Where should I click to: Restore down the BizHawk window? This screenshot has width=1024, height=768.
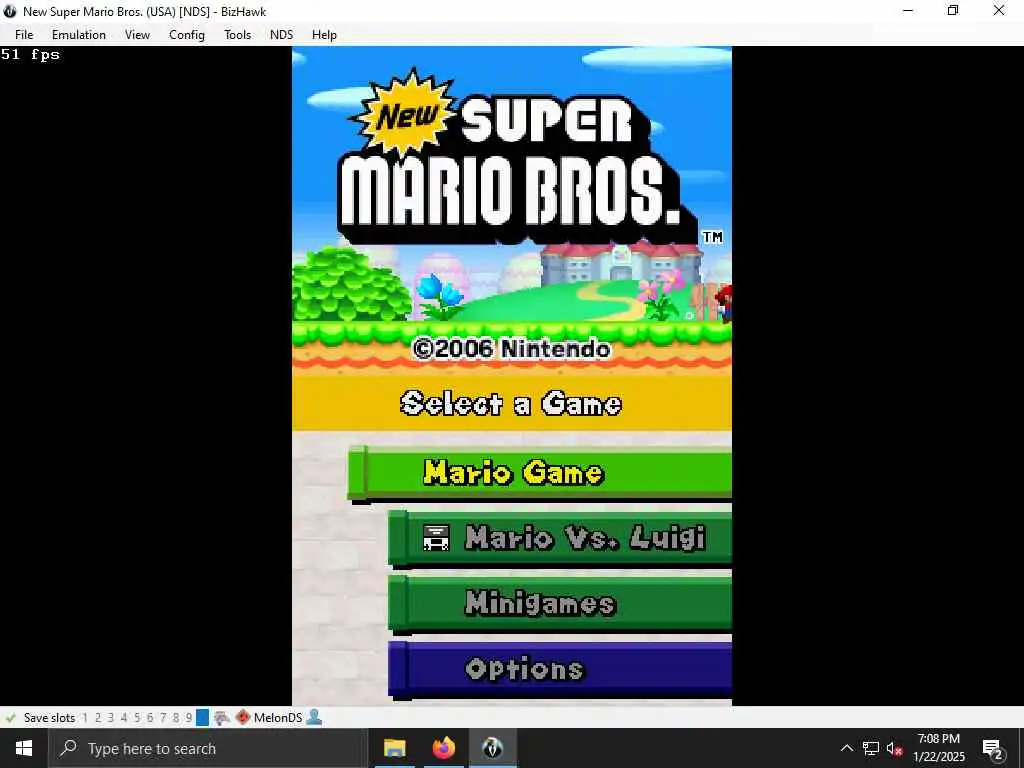(953, 10)
